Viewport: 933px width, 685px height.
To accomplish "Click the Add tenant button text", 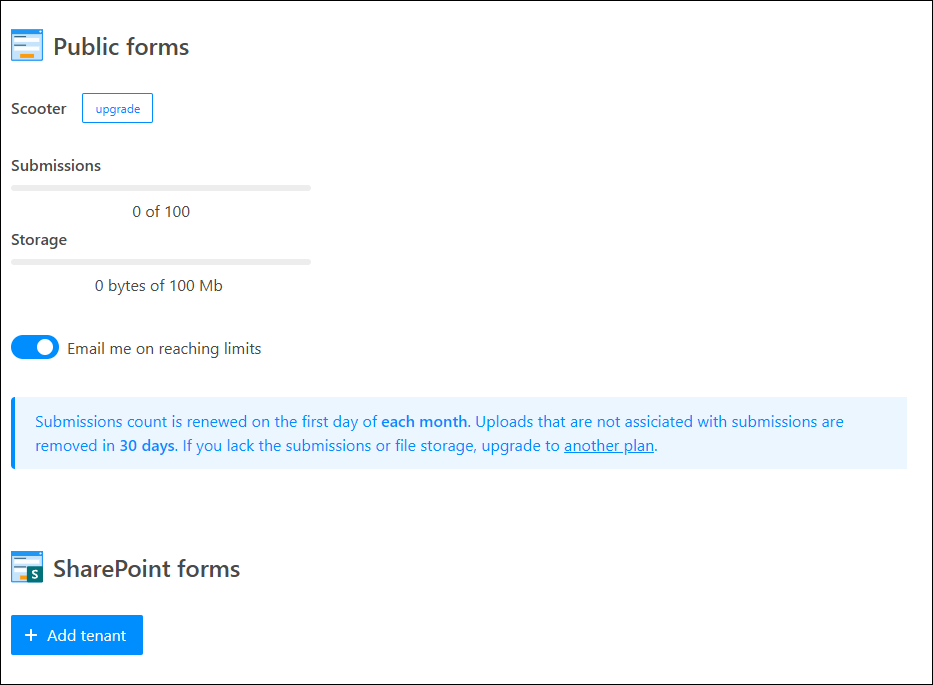I will (x=86, y=635).
